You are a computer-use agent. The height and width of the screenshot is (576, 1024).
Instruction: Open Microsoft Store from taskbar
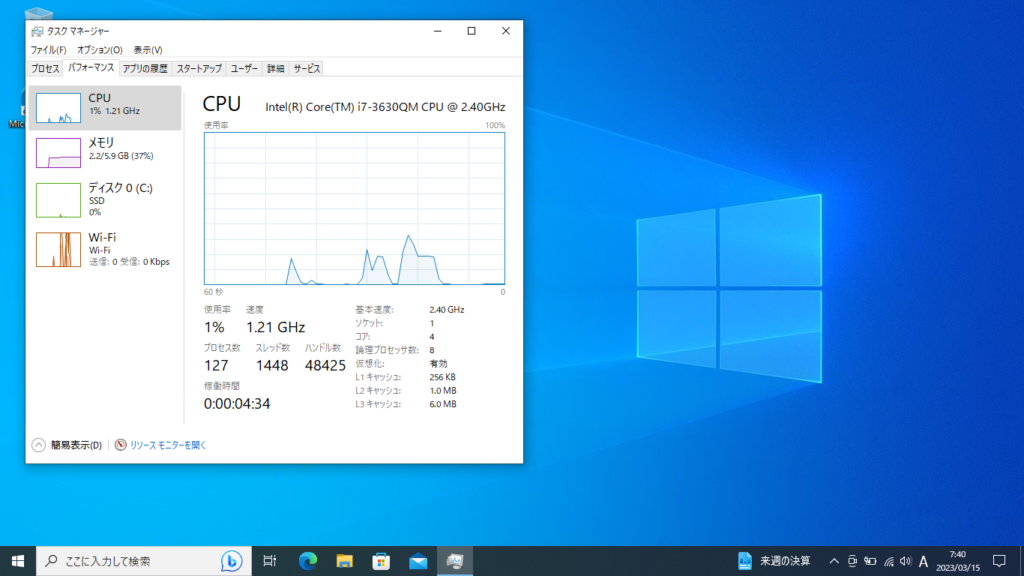[381, 560]
